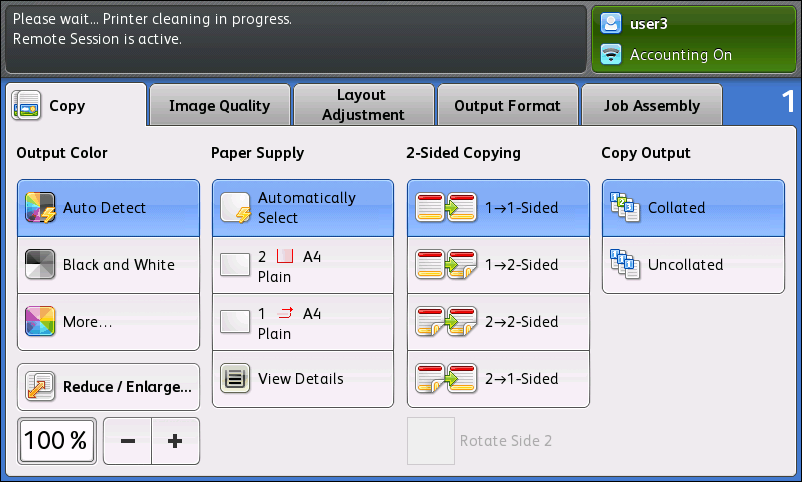Set copy output to Uncollated
This screenshot has width=802, height=482.
693,265
